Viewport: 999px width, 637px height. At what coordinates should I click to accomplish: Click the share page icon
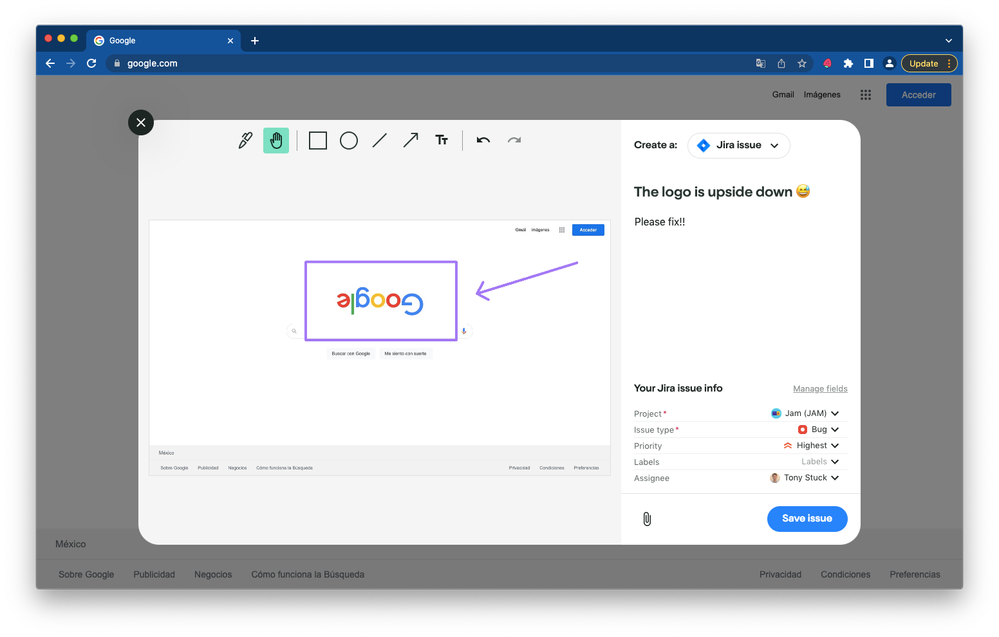tap(781, 63)
